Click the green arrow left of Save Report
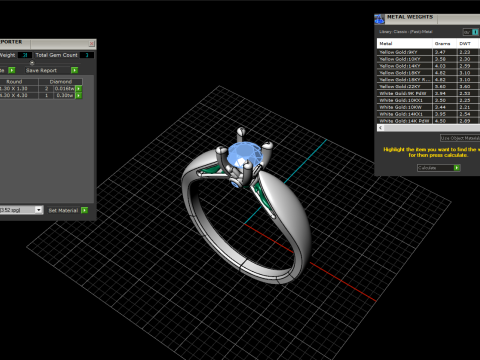Viewport: 480px width, 360px height. tap(12, 70)
